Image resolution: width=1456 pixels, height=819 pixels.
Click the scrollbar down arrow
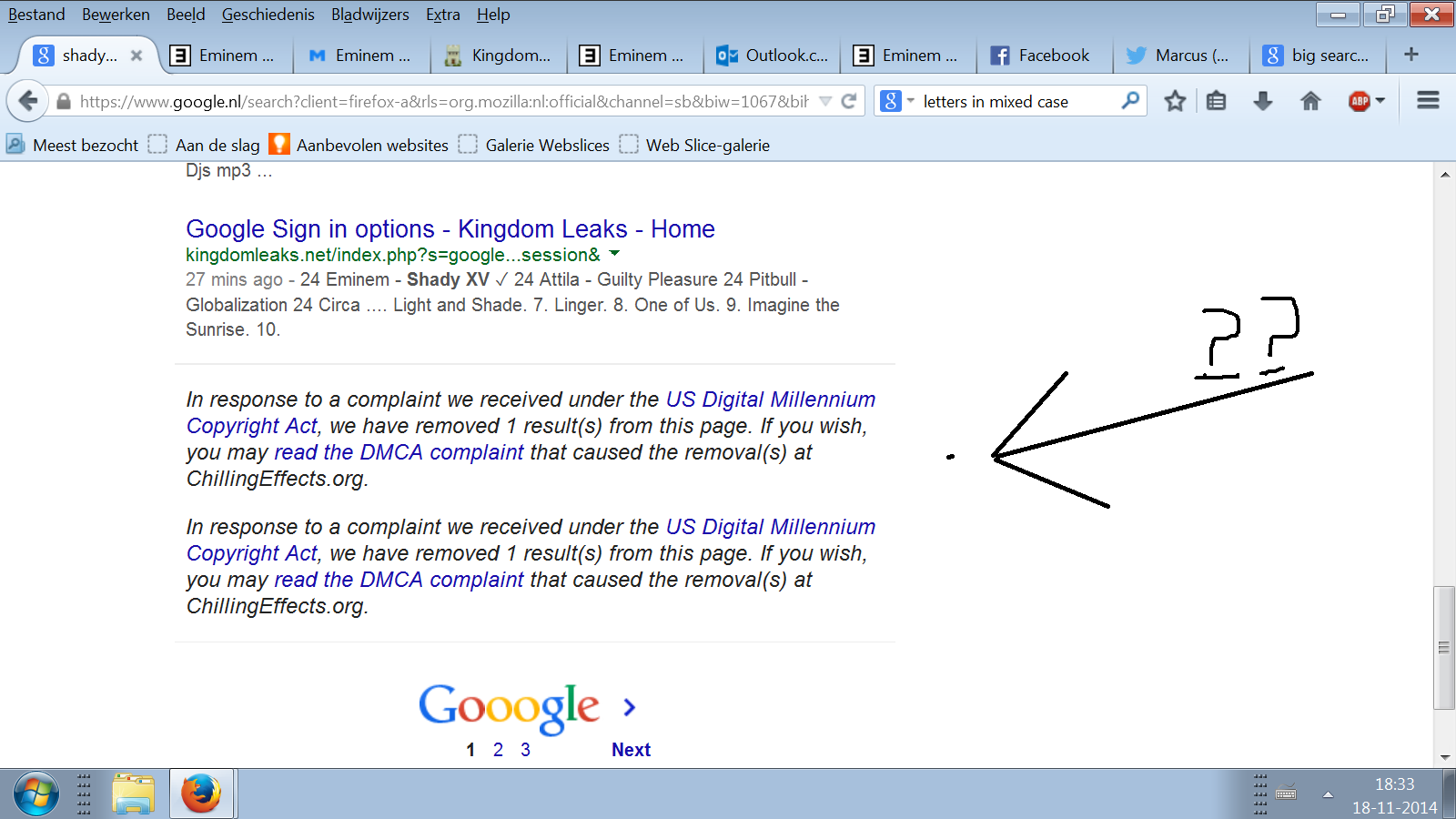[x=1444, y=757]
